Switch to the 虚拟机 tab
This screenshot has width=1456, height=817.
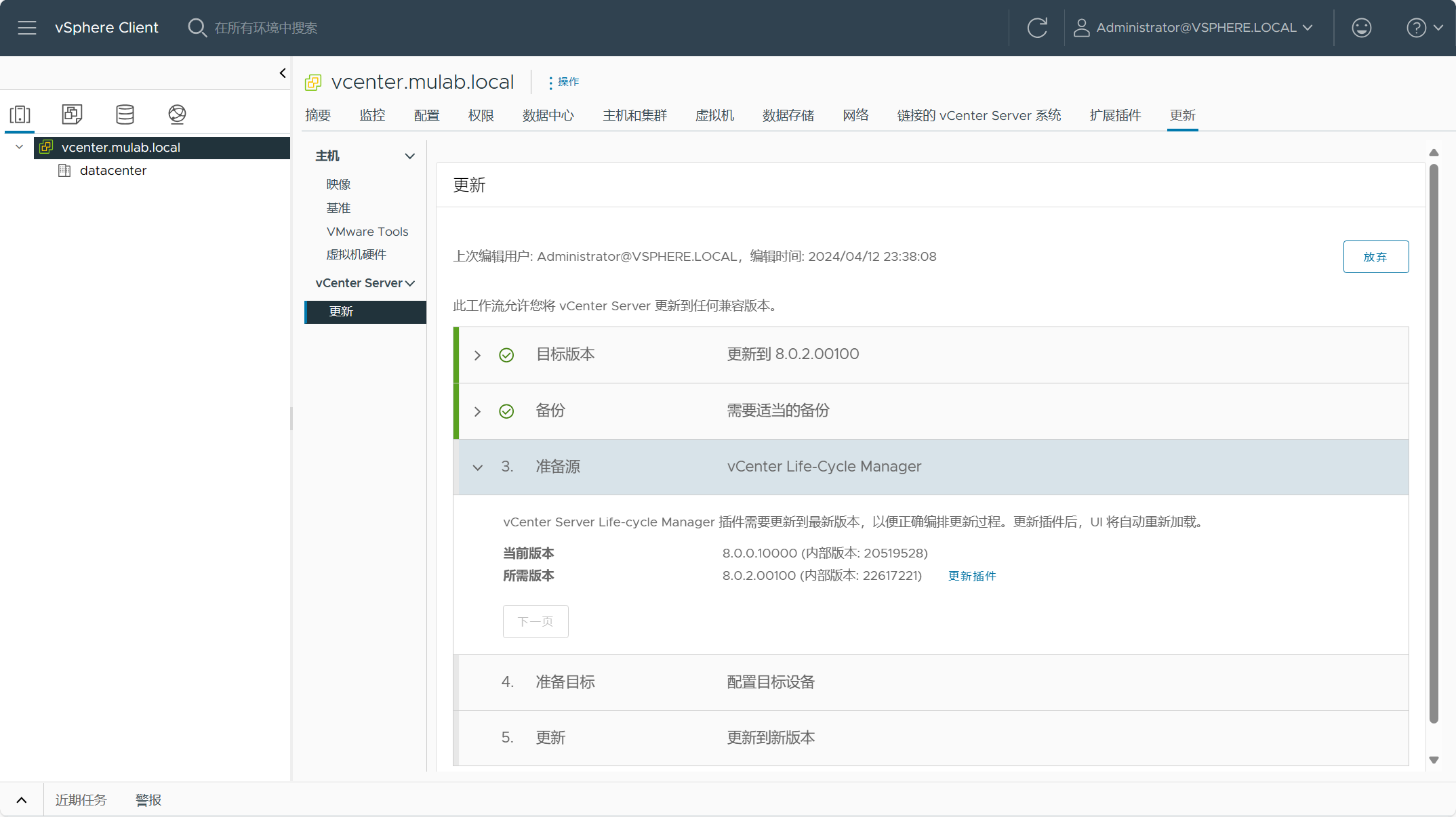pyautogui.click(x=714, y=115)
